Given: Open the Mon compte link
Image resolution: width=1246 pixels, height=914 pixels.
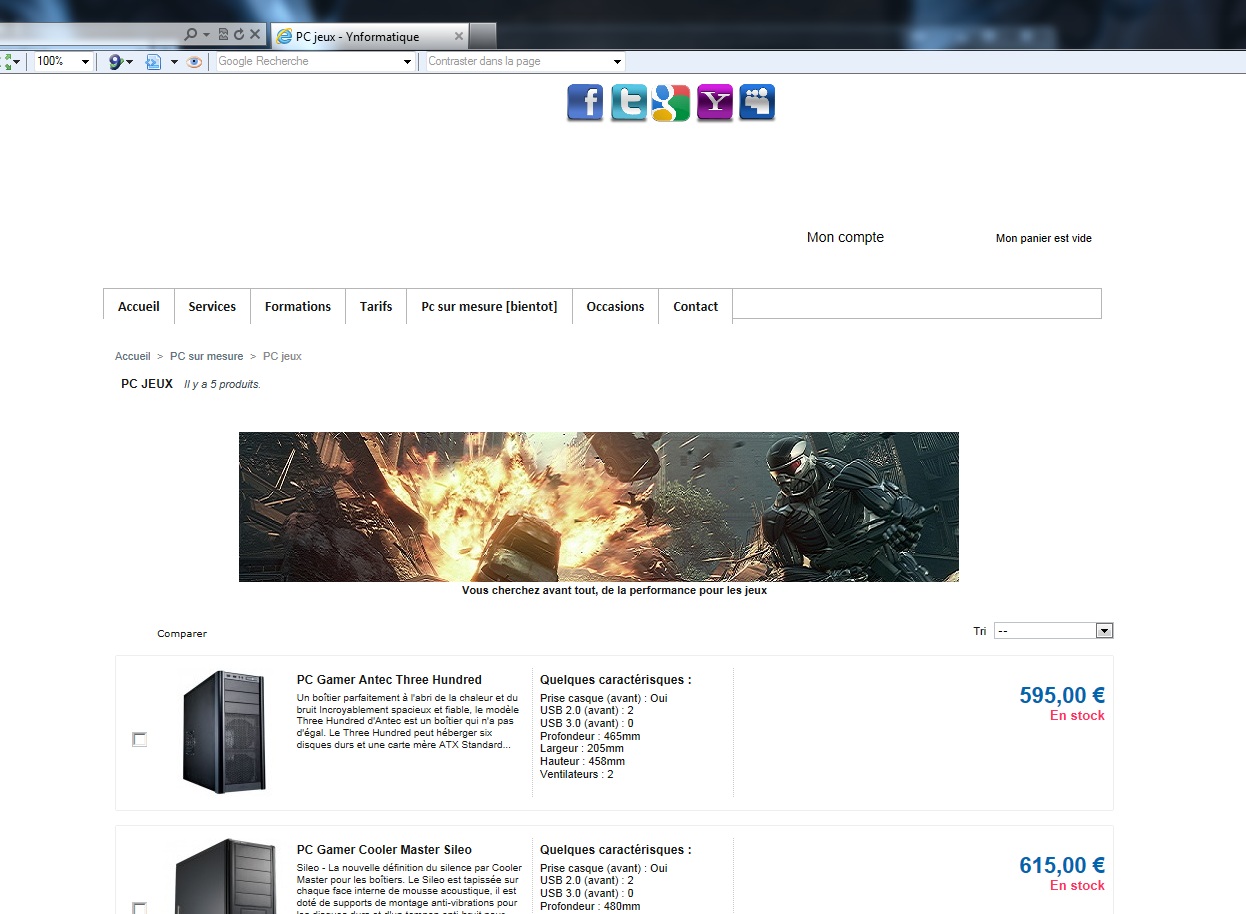Looking at the screenshot, I should point(845,237).
